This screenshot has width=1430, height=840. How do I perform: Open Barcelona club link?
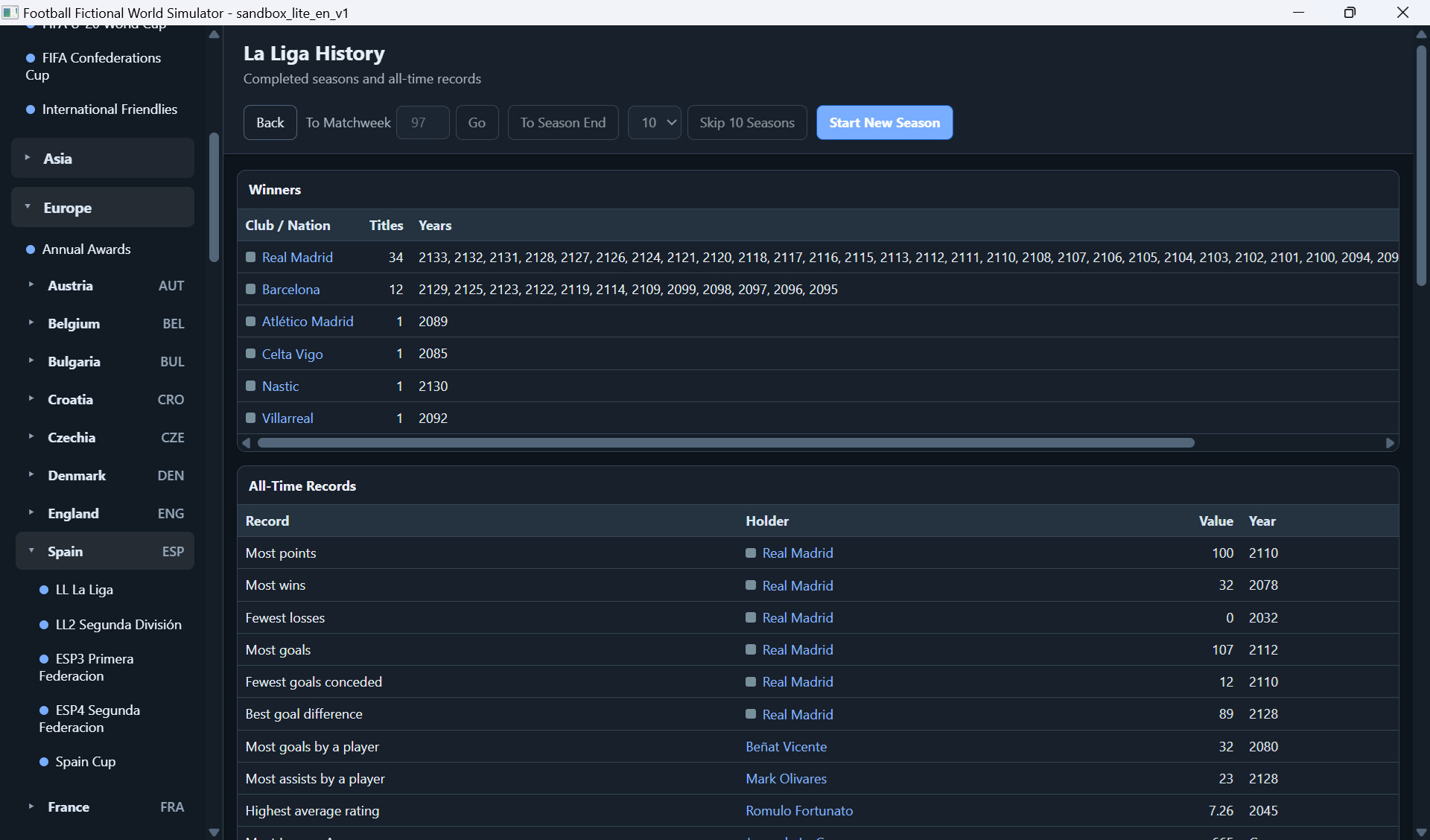(290, 289)
